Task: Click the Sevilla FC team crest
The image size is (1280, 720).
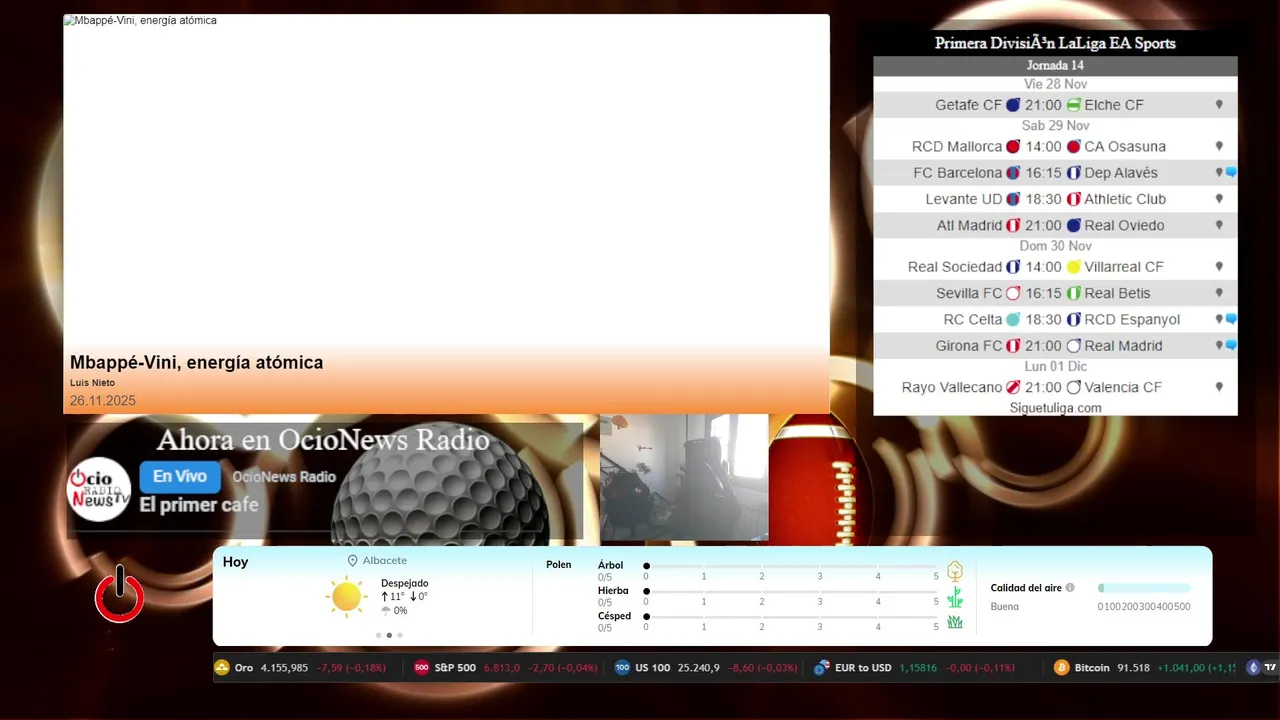Action: pyautogui.click(x=1013, y=293)
